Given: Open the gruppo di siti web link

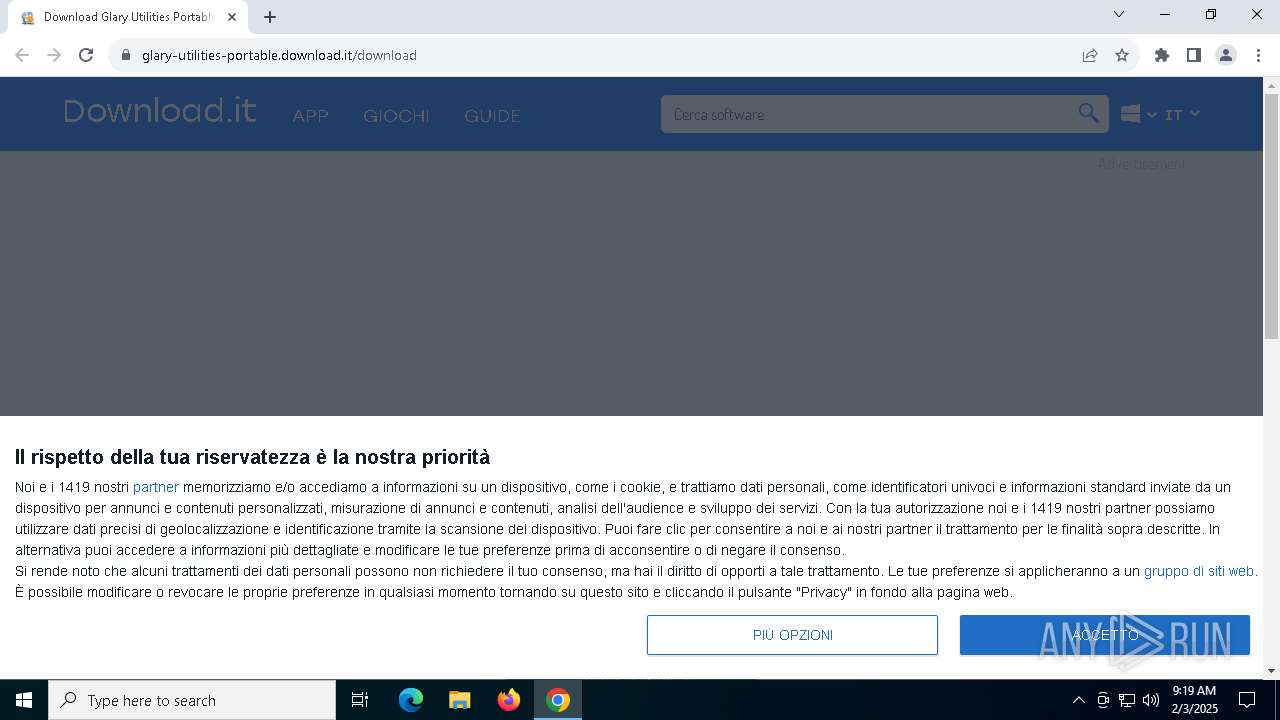Looking at the screenshot, I should (1199, 571).
